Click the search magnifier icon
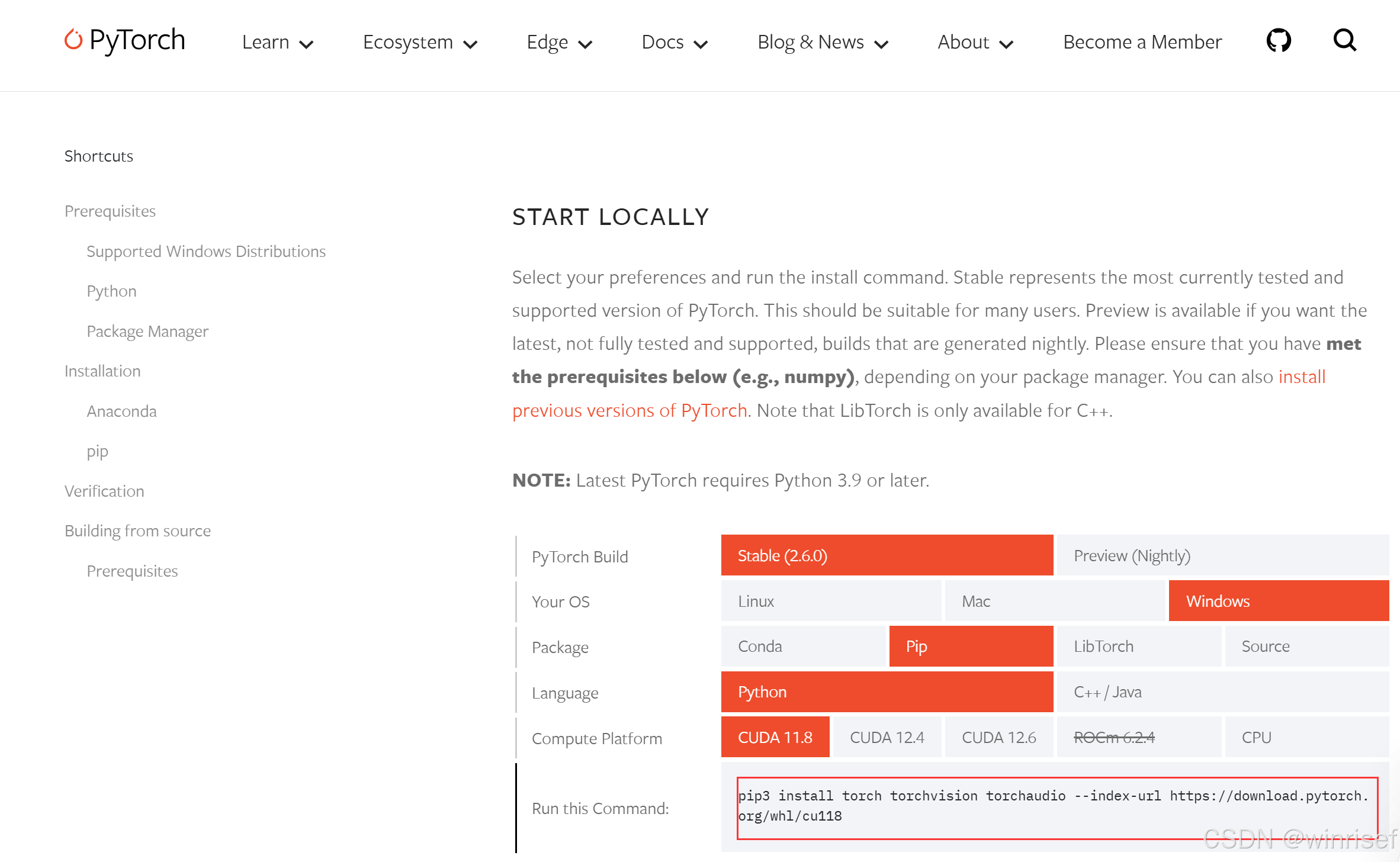 pyautogui.click(x=1344, y=41)
